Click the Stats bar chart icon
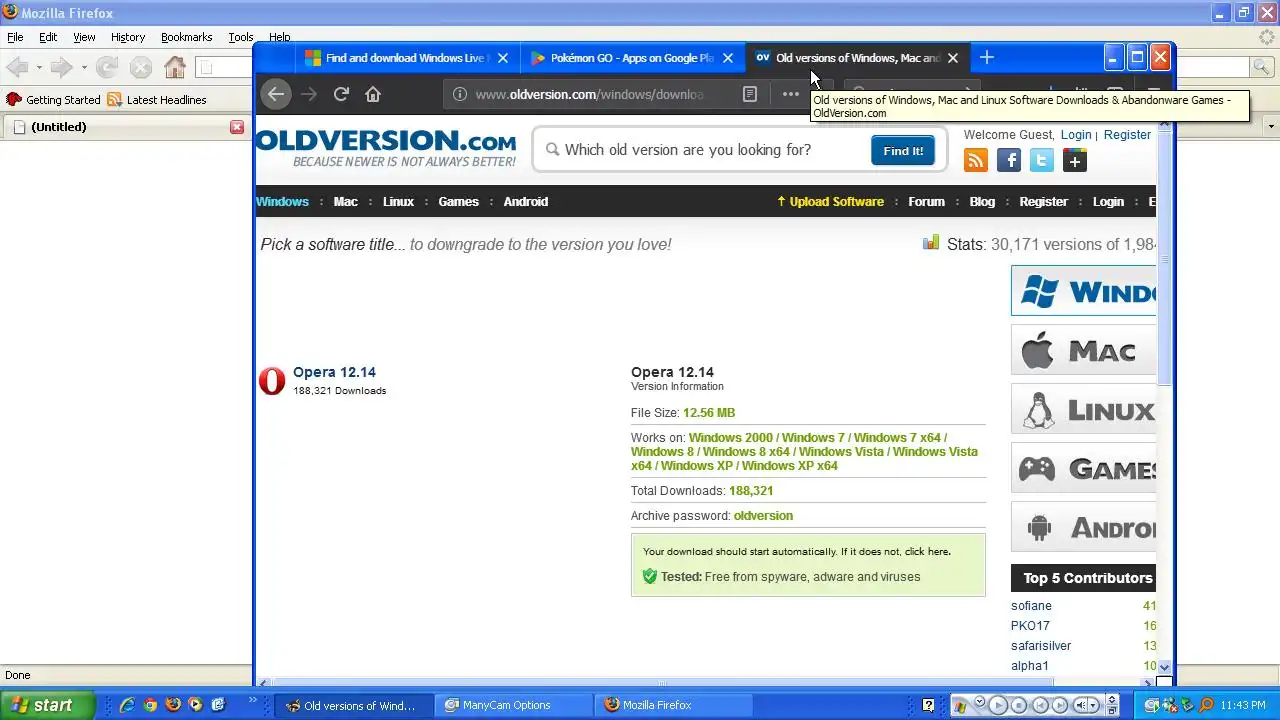This screenshot has height=720, width=1280. tap(931, 243)
